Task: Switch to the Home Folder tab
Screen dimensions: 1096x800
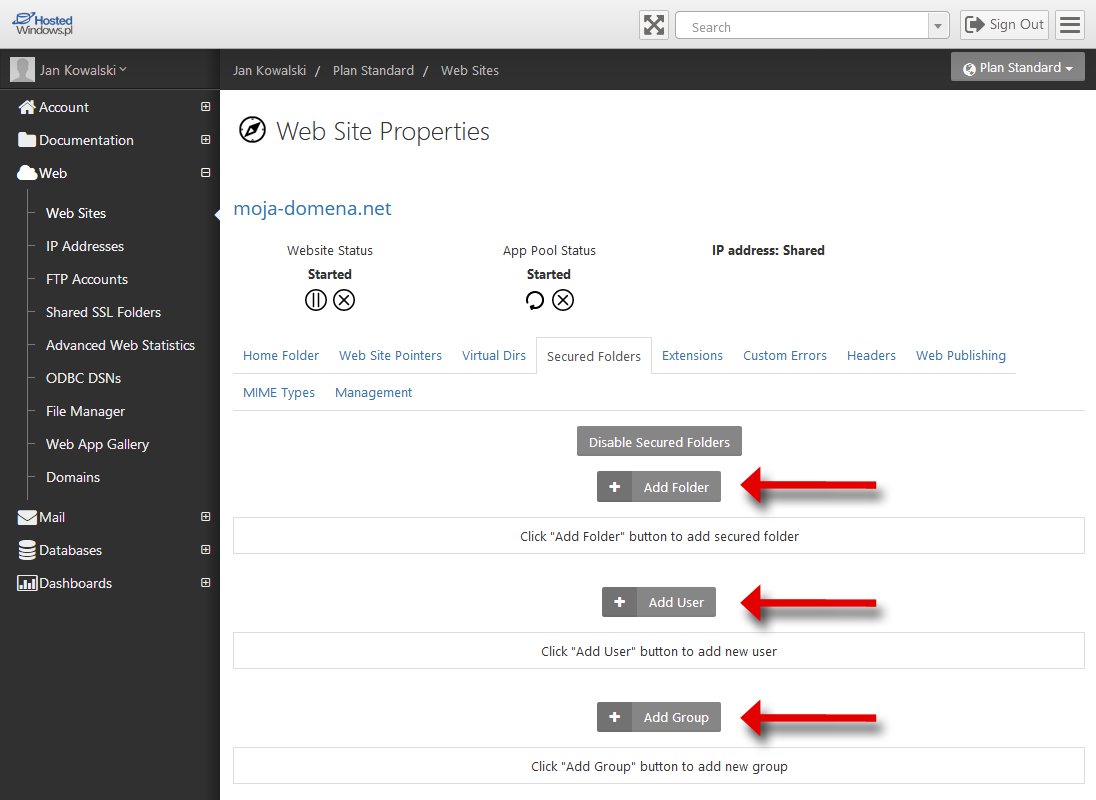Action: (281, 356)
